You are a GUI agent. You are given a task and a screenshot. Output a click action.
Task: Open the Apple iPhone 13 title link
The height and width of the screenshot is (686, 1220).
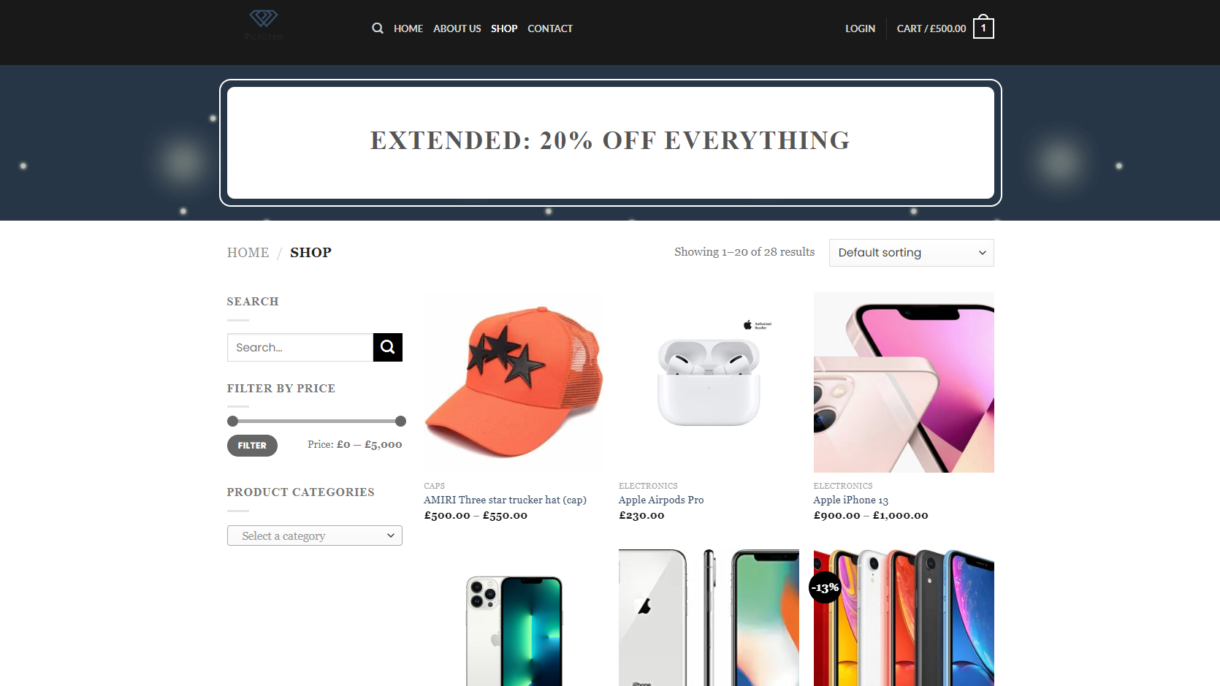(x=851, y=500)
